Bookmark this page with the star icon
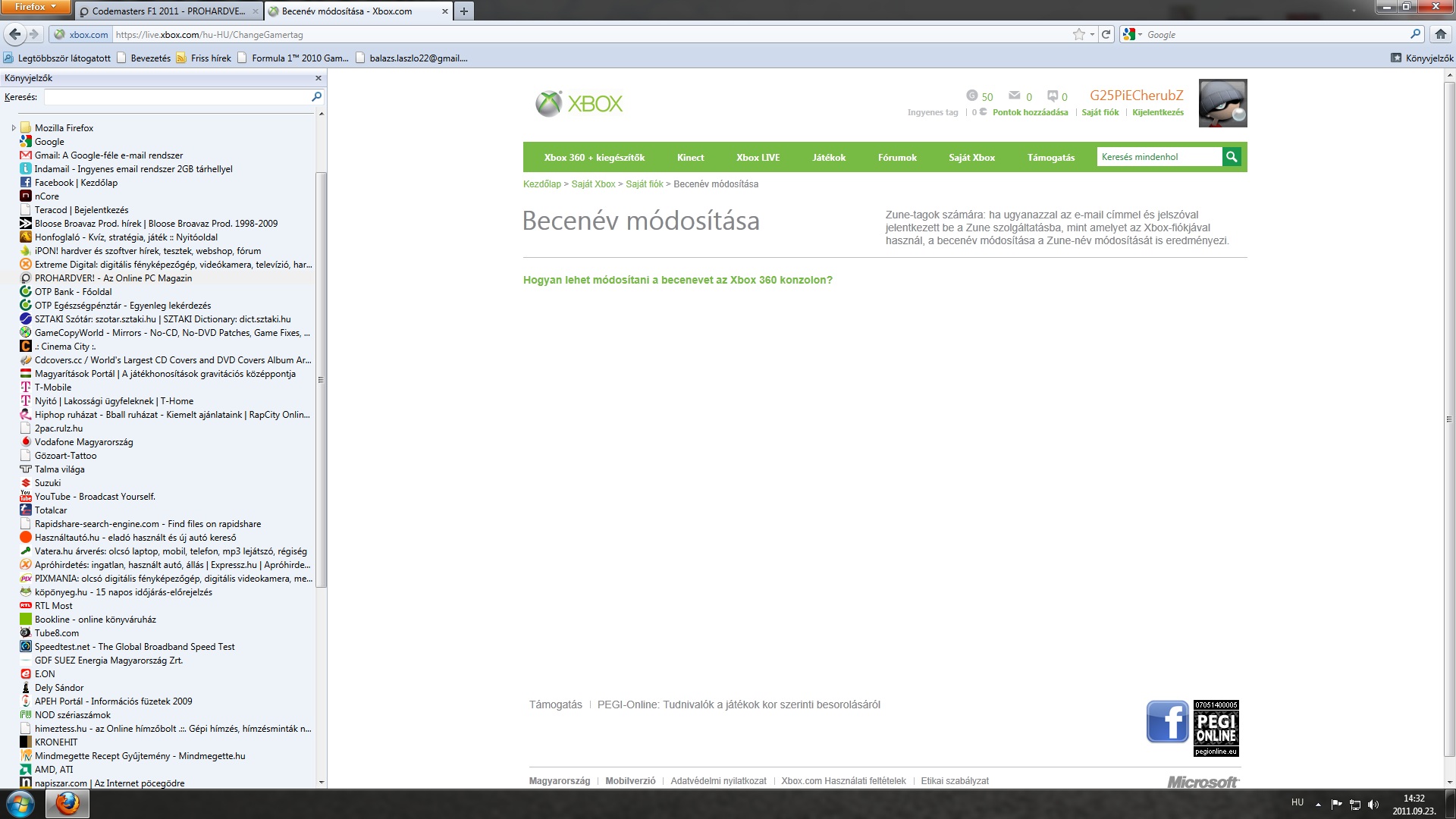The height and width of the screenshot is (819, 1456). click(1078, 34)
